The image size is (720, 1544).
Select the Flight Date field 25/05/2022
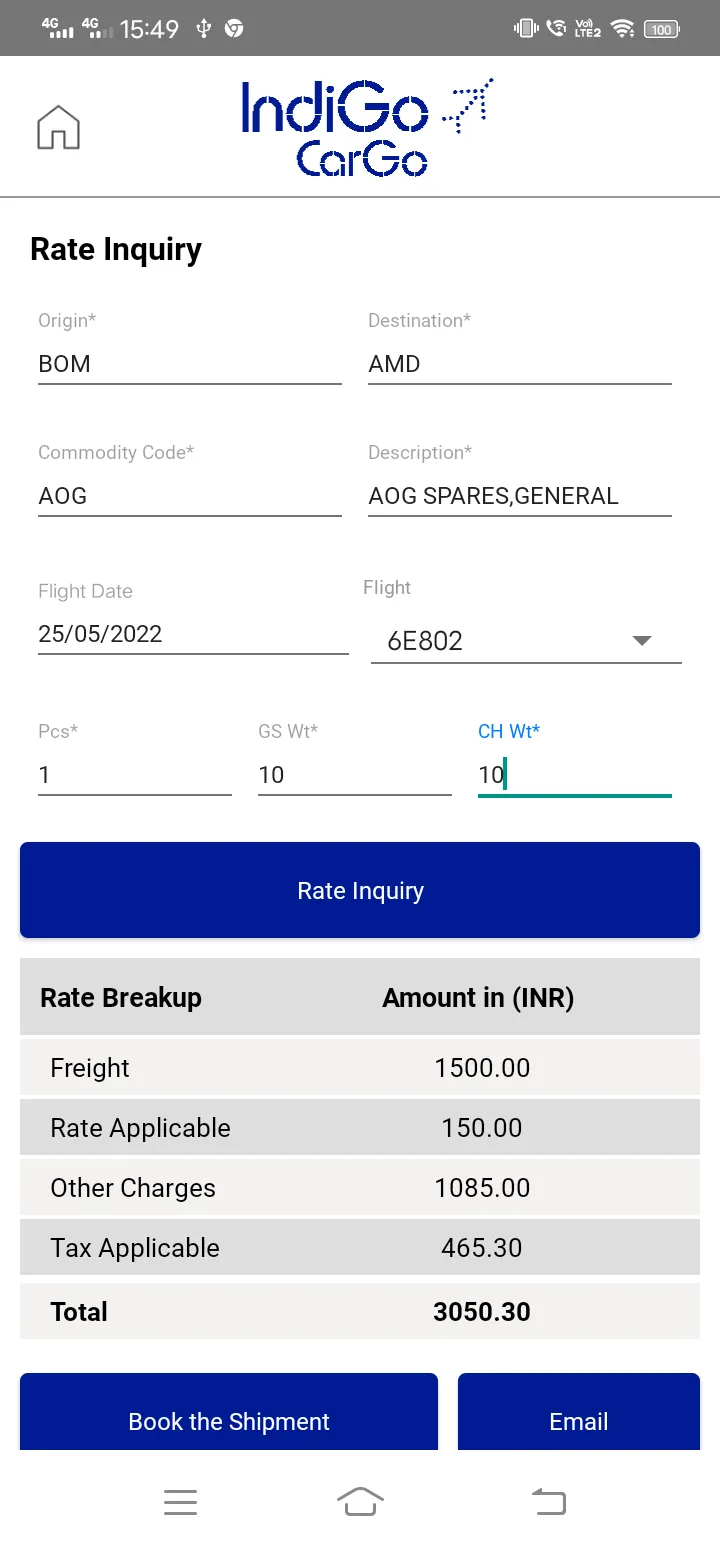193,634
